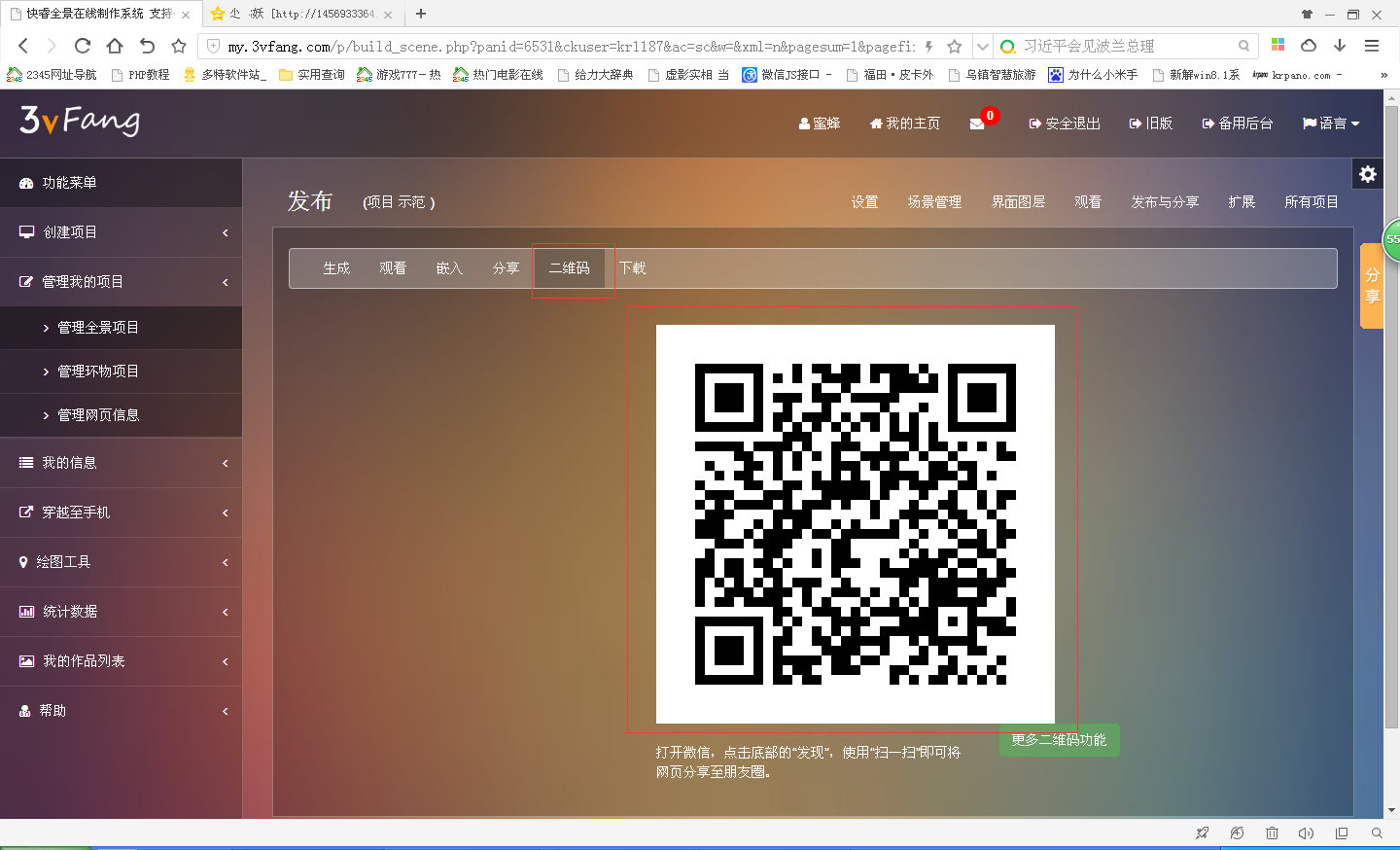Click the cloud icon in browser toolbar

tap(1309, 46)
